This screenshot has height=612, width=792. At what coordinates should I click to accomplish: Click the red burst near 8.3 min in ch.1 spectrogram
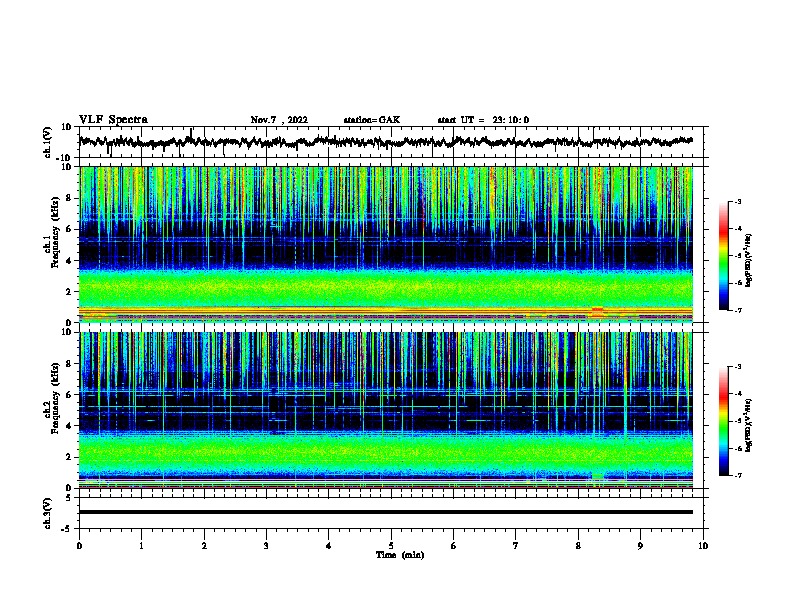pos(598,312)
